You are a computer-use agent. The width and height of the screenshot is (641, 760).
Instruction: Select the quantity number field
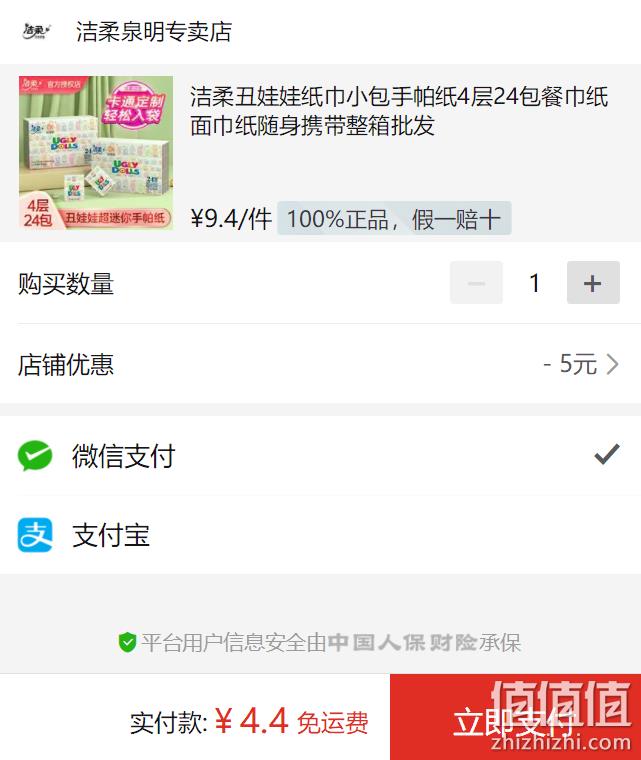tap(535, 283)
